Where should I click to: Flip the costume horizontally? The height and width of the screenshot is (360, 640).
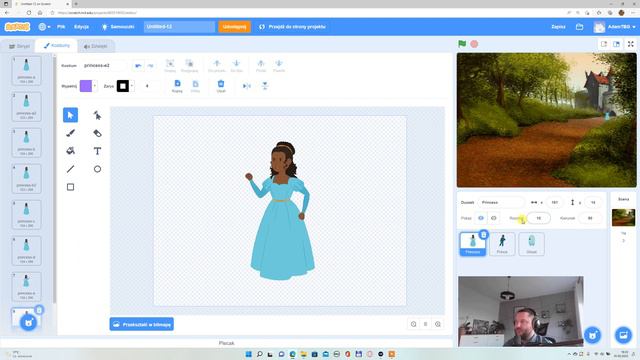[247, 86]
